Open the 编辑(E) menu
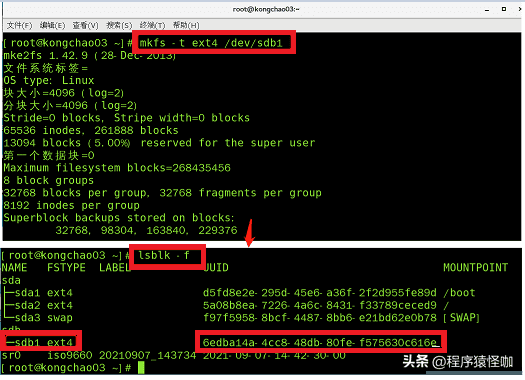Viewport: 525px width, 380px height. coord(52,25)
